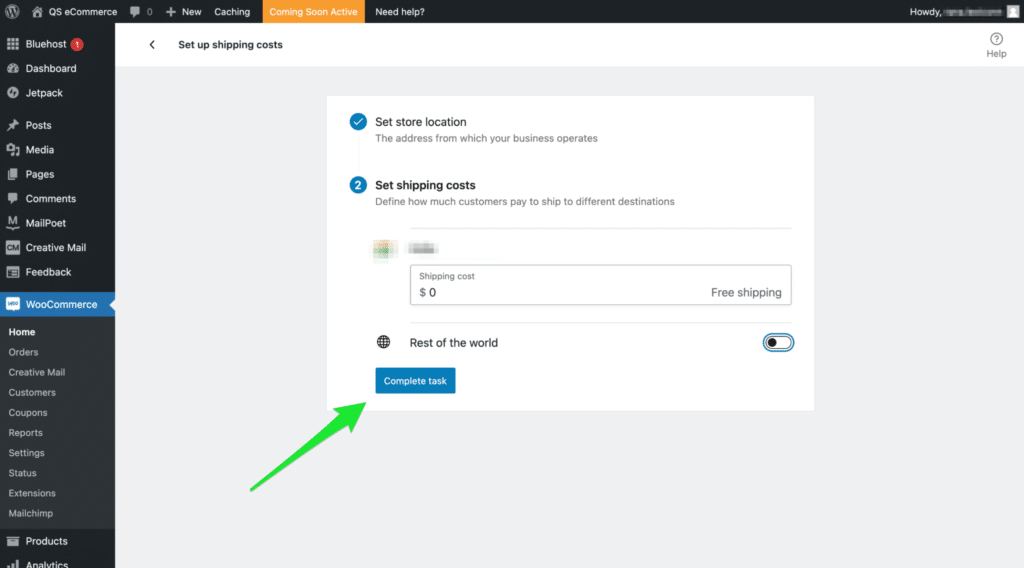This screenshot has width=1024, height=568.
Task: Click the Coming Soon Active banner
Action: (313, 12)
